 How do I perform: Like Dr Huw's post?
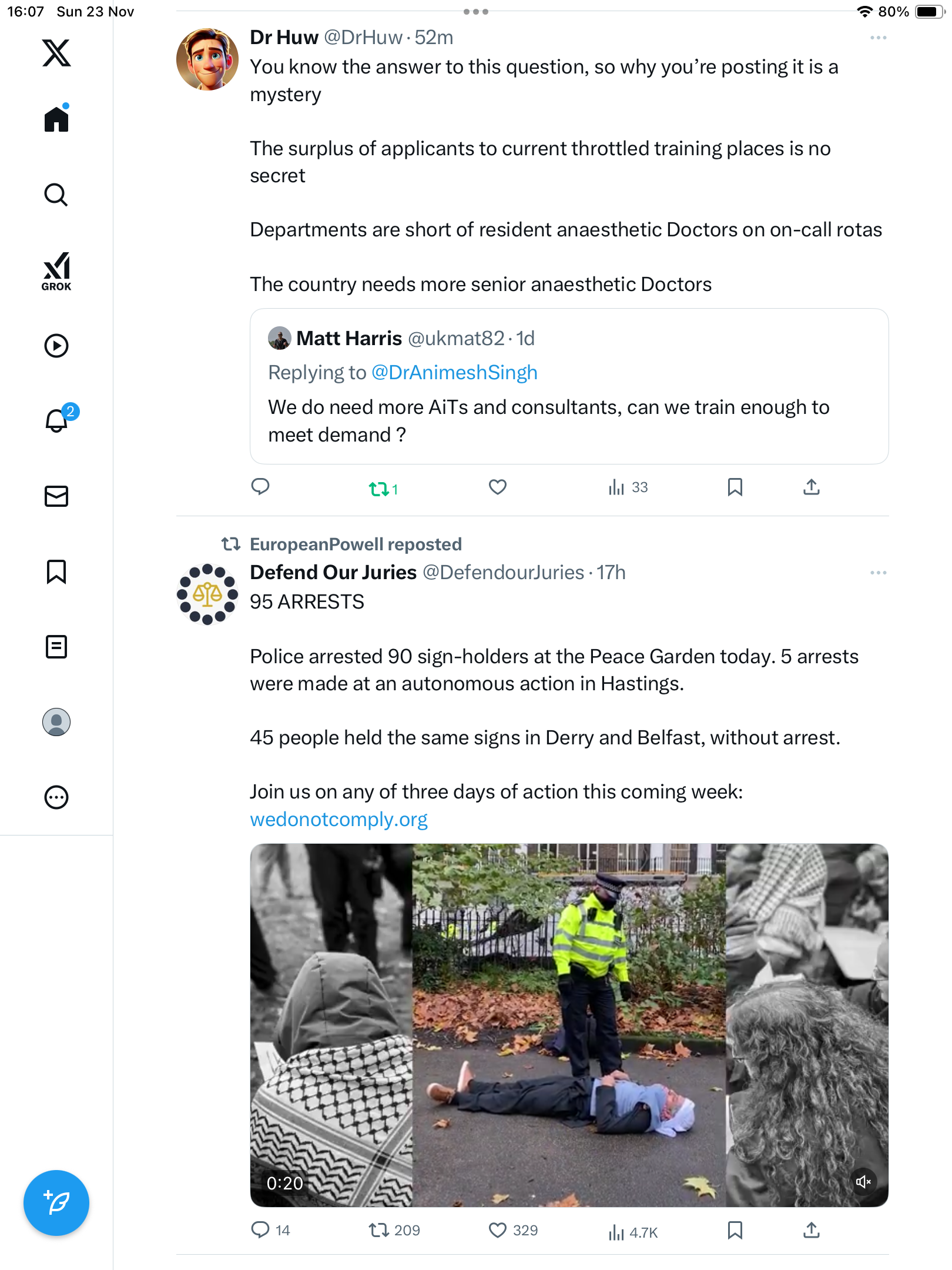click(x=498, y=487)
